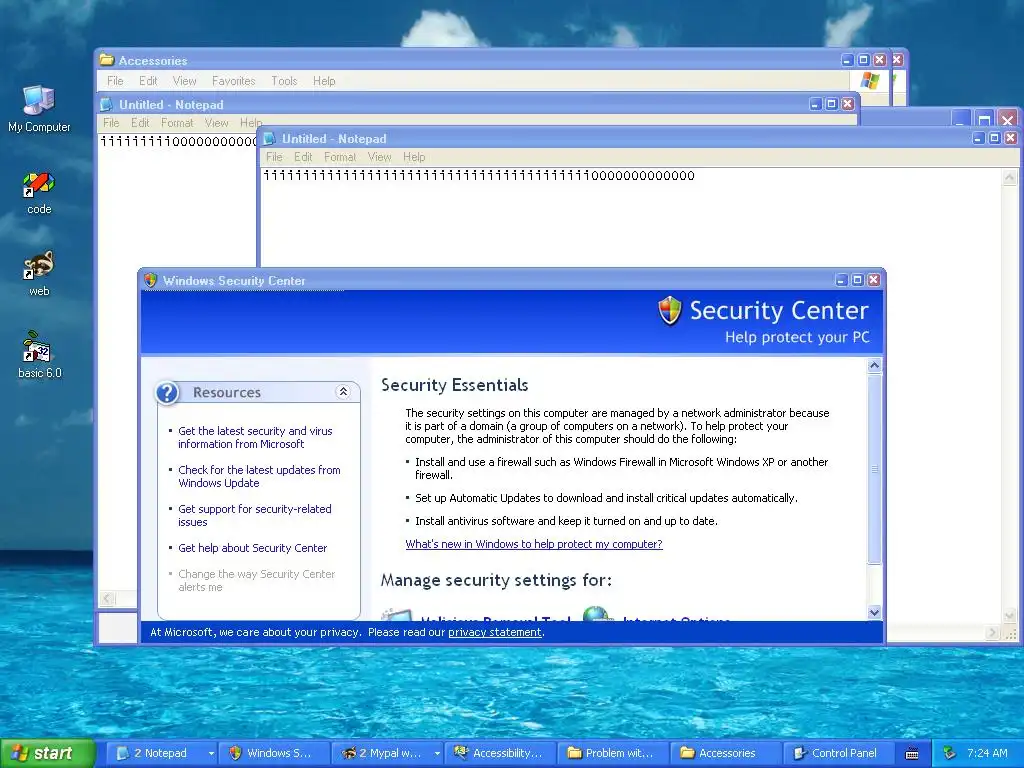Open Edit menu in Accessories window
The height and width of the screenshot is (768, 1024).
(x=148, y=81)
